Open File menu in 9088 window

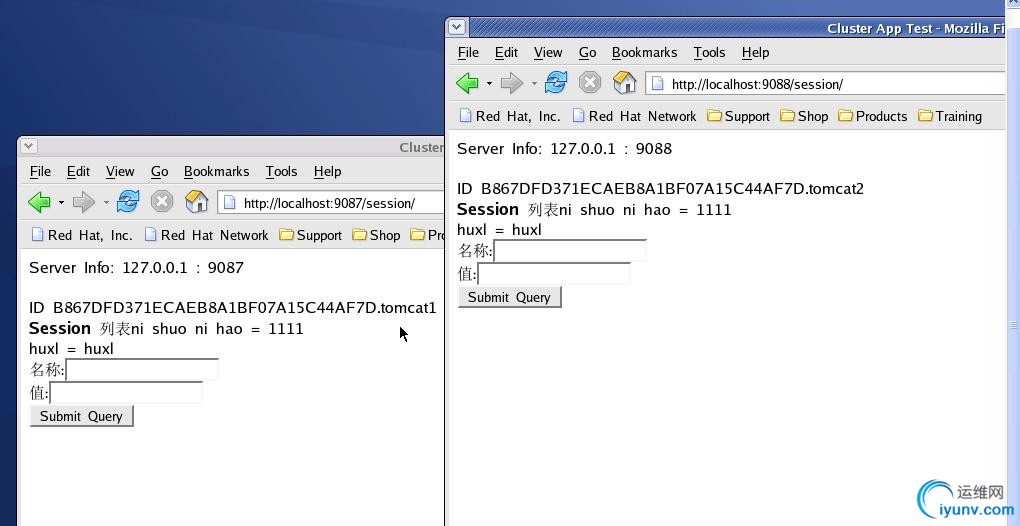468,53
